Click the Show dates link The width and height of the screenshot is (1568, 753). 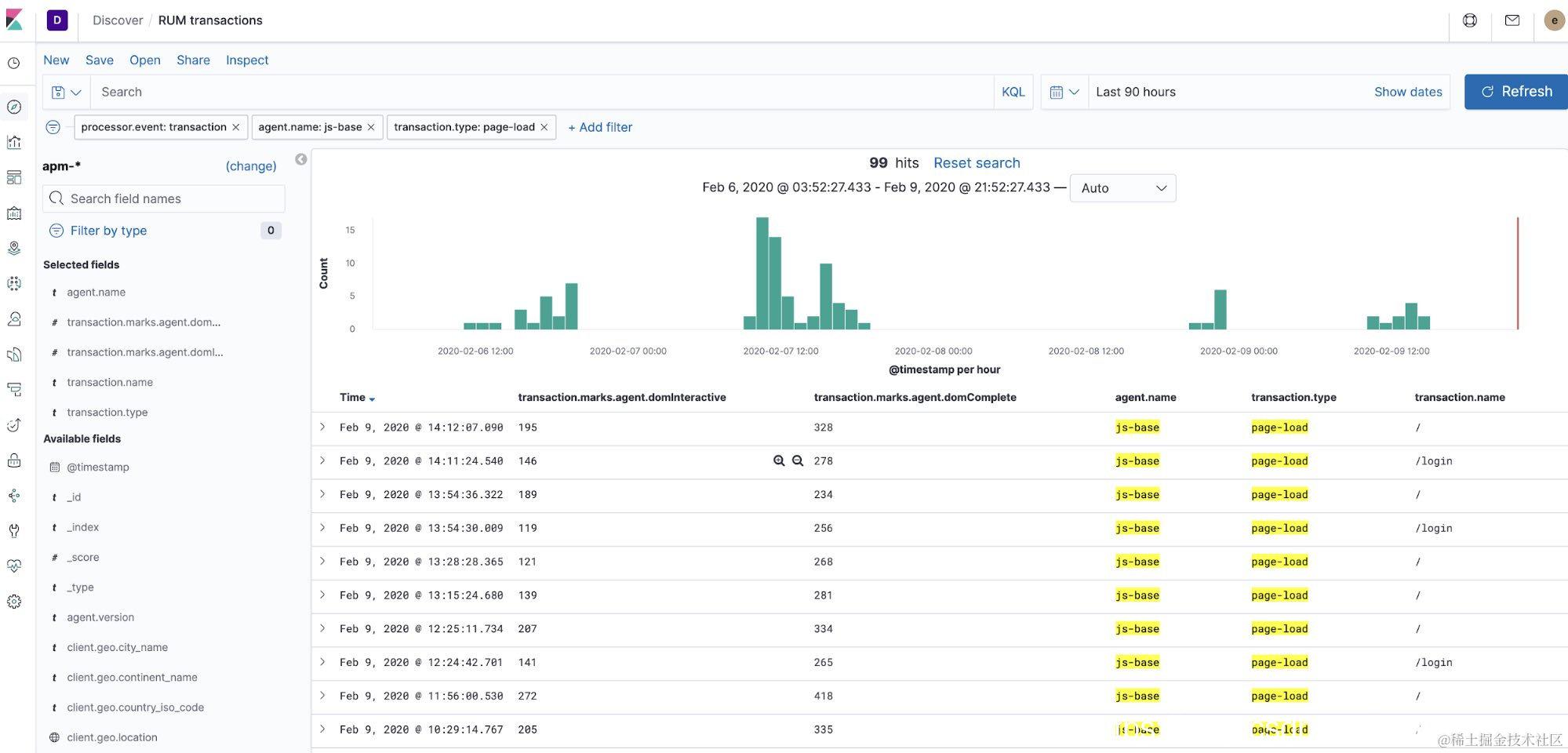coord(1408,92)
